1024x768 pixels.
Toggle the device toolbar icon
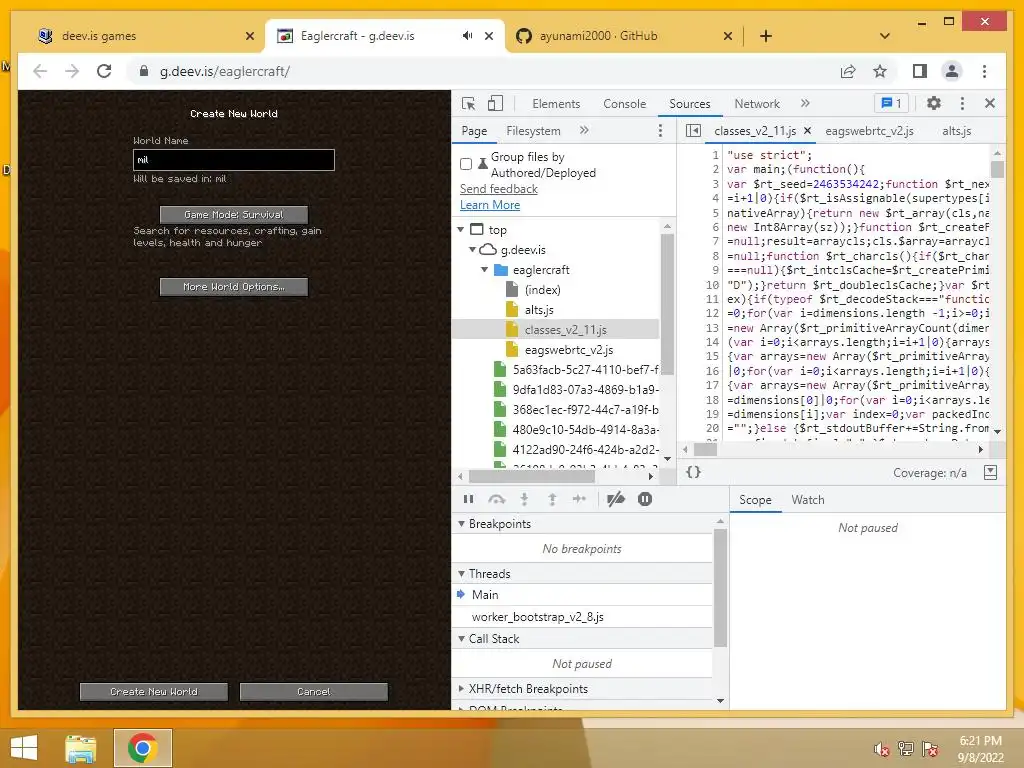[495, 103]
